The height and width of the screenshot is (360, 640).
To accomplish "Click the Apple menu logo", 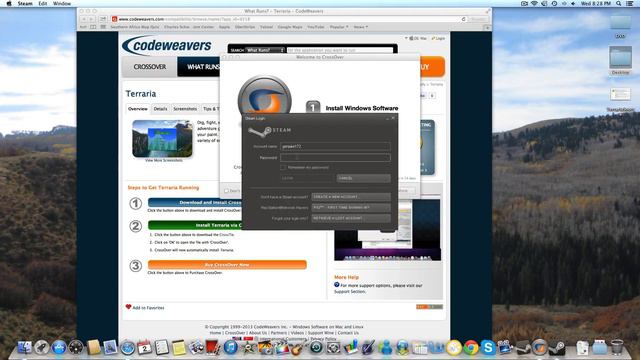I will [x=9, y=3].
